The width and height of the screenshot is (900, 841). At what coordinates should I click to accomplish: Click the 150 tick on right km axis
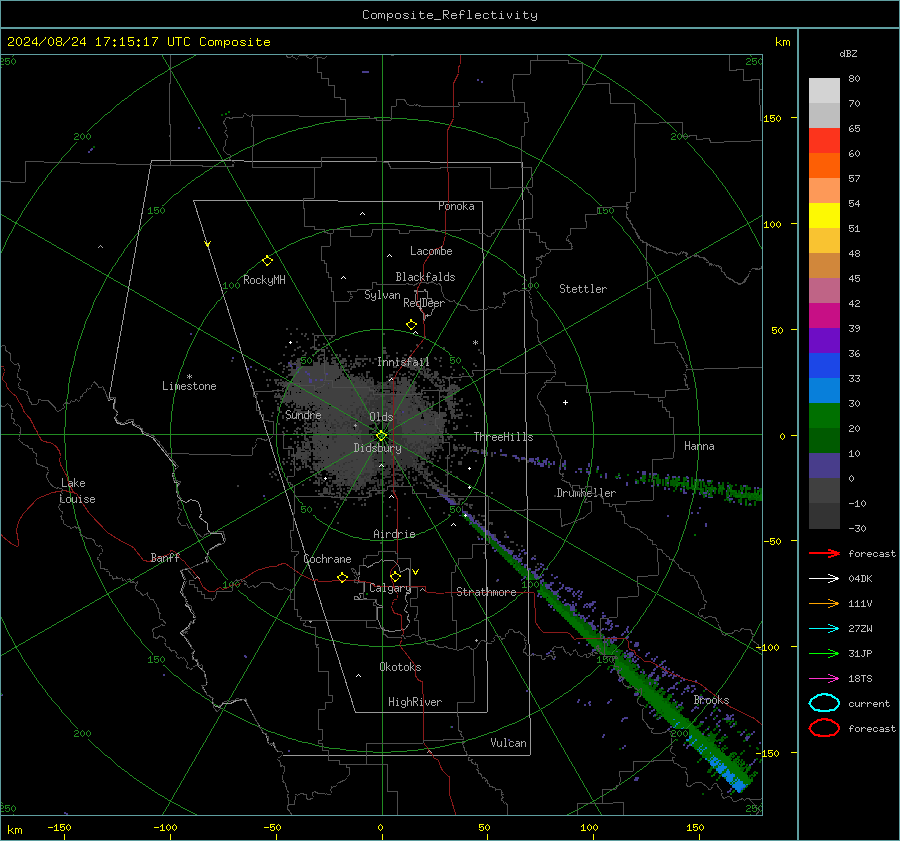point(773,118)
